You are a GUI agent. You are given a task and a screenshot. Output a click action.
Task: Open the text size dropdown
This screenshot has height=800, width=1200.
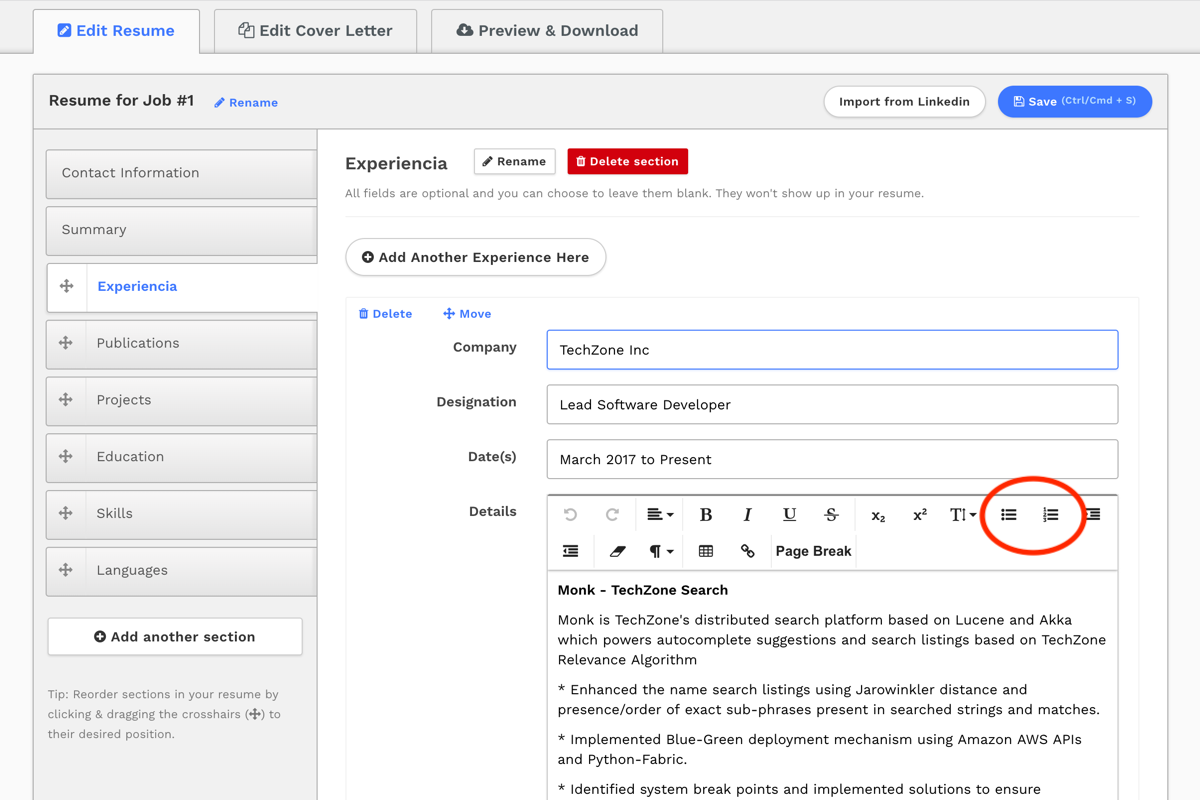[x=962, y=514]
